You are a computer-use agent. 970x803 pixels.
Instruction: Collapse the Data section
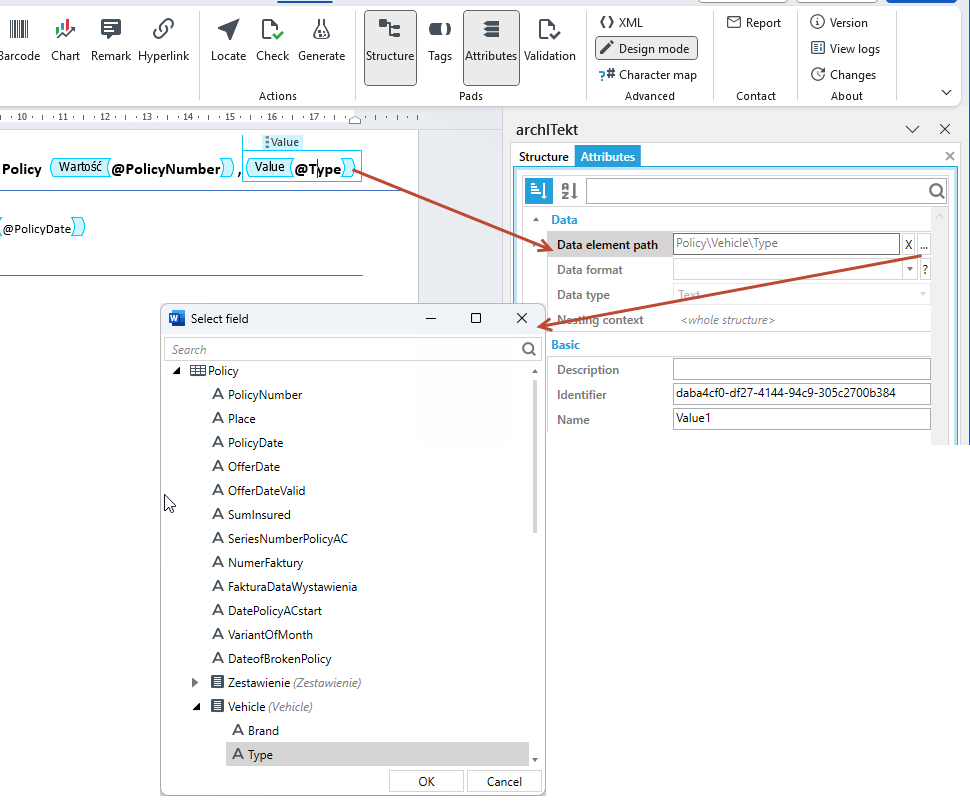[536, 220]
